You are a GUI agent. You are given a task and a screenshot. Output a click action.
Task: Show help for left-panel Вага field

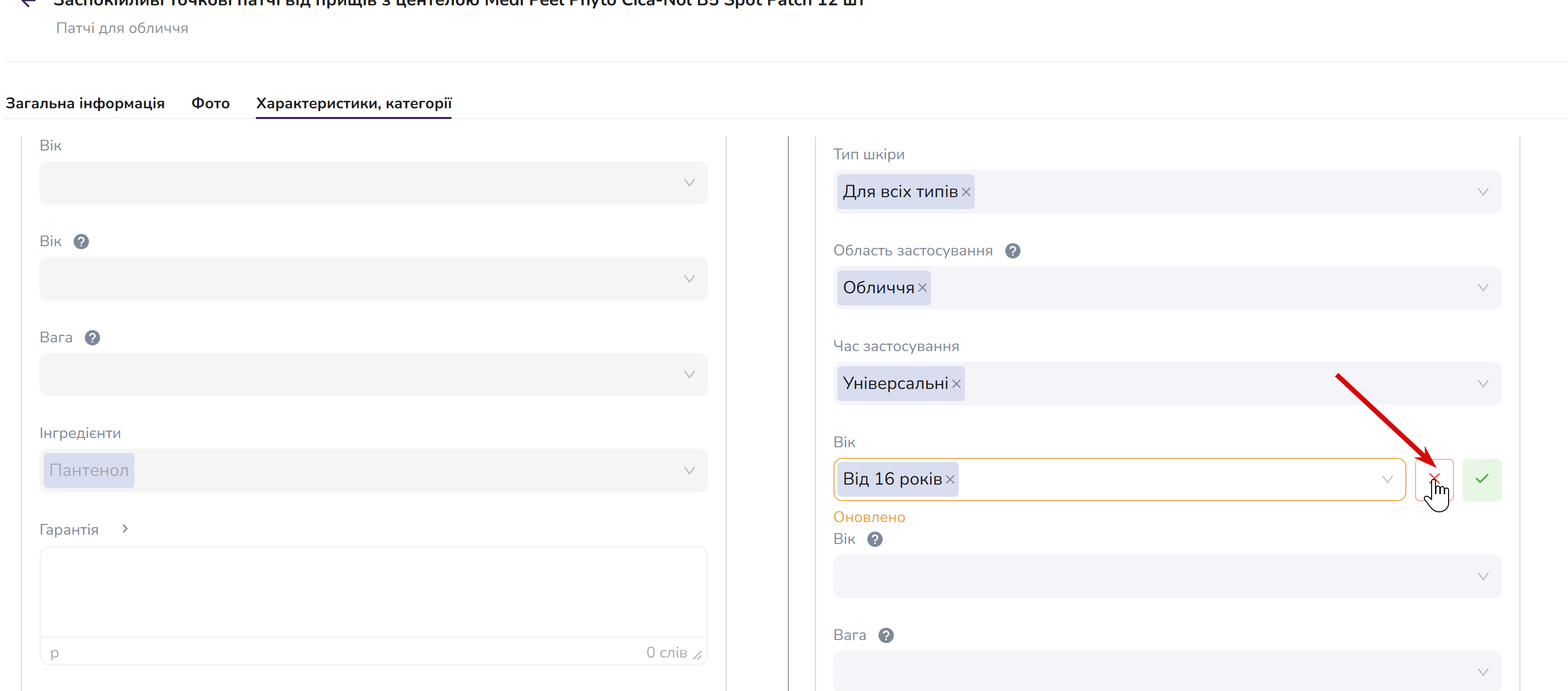92,338
